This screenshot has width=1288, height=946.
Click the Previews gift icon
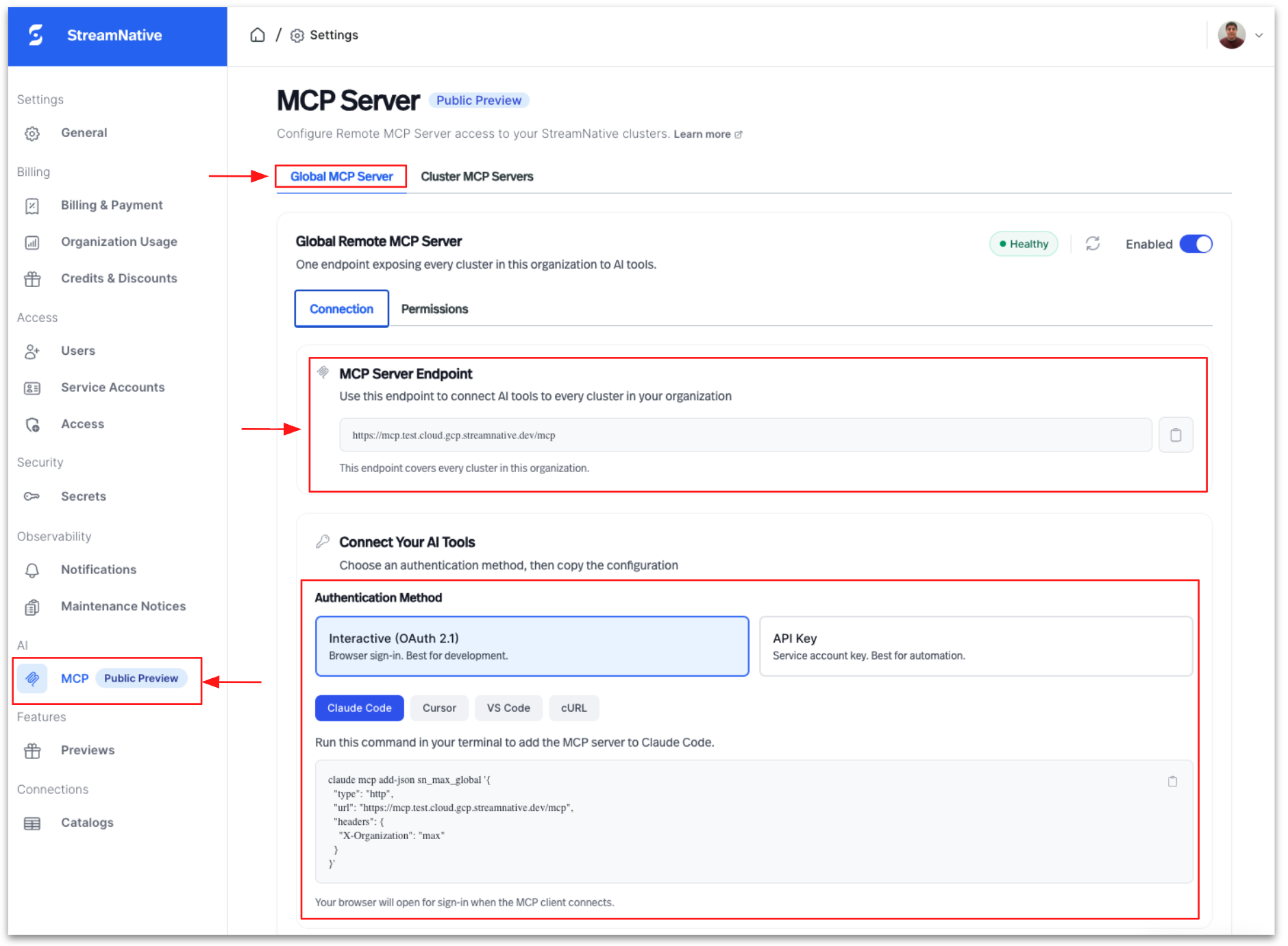tap(32, 751)
